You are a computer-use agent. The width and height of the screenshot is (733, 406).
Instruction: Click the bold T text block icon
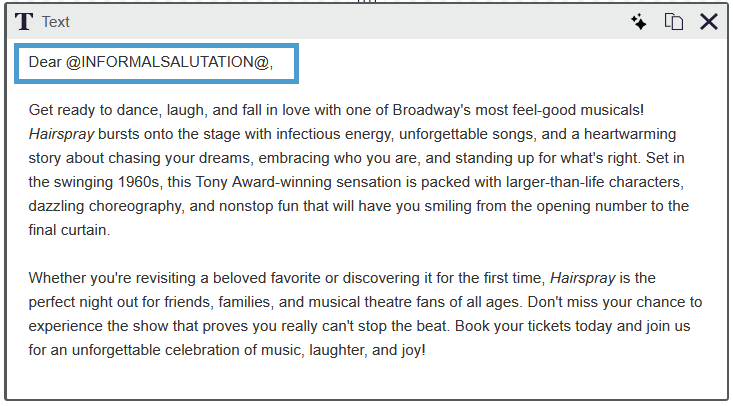[x=24, y=22]
